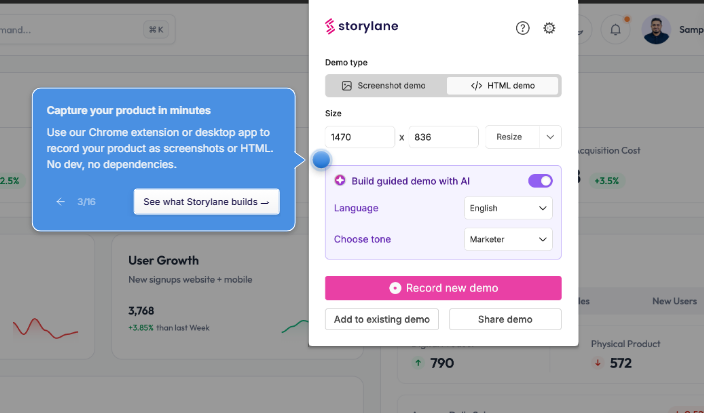Select the New Users tab

[x=674, y=301]
